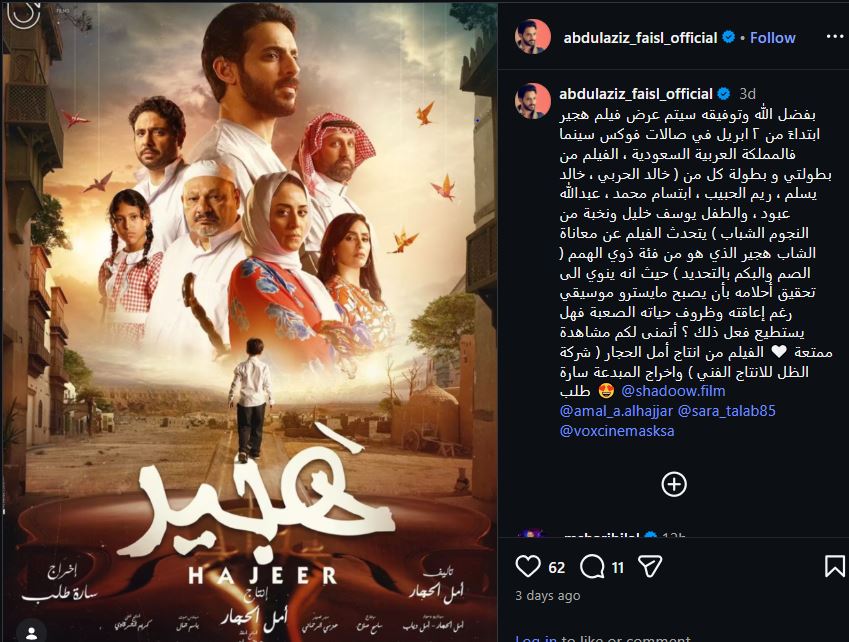
Task: Open the @voxcinemasksa mention
Action: tap(617, 431)
